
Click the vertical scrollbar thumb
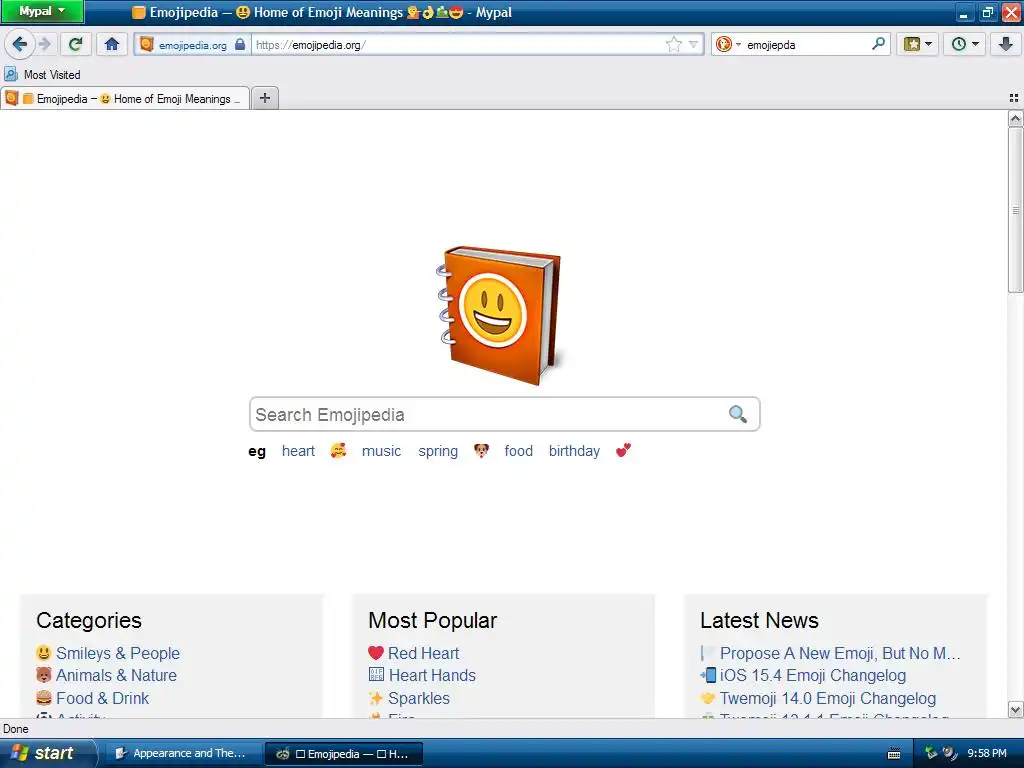click(1015, 210)
